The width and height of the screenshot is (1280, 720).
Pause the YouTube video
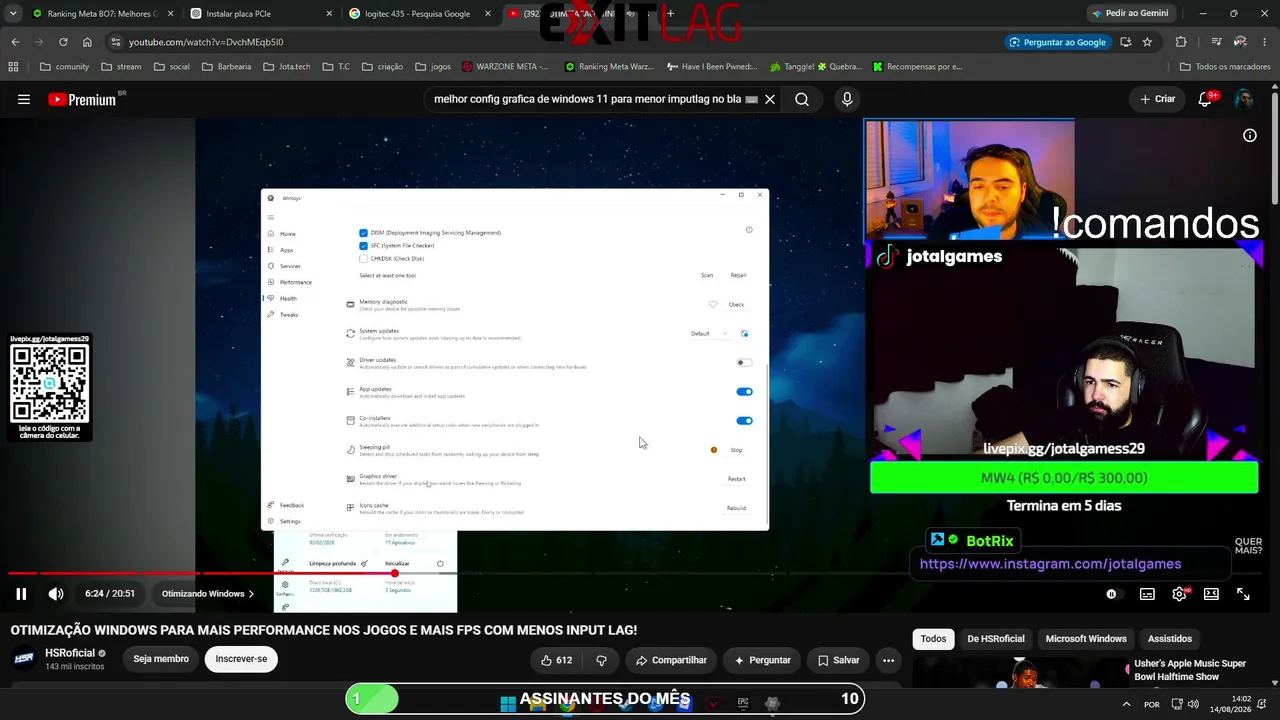(21, 594)
